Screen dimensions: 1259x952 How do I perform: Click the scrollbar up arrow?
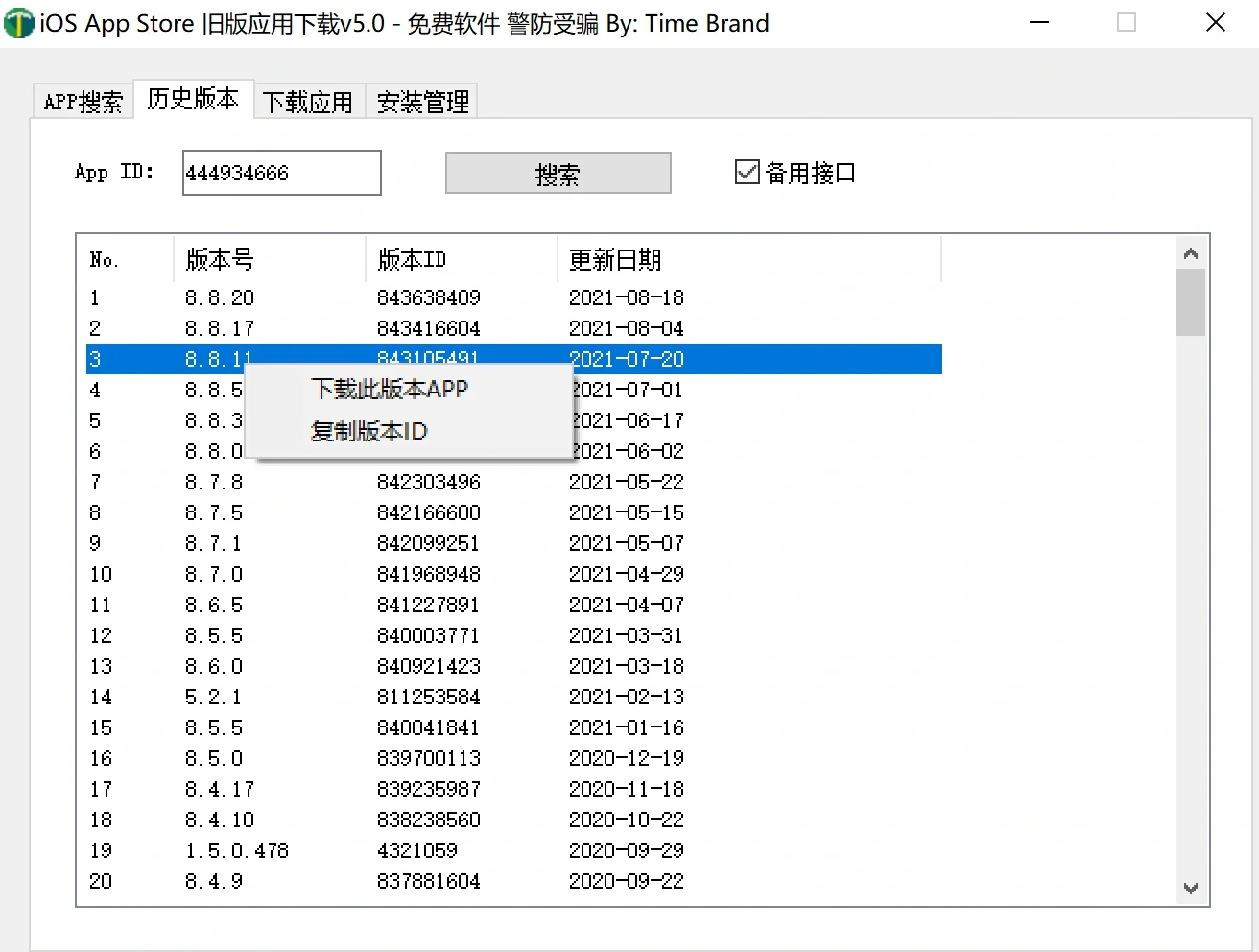pyautogui.click(x=1190, y=252)
